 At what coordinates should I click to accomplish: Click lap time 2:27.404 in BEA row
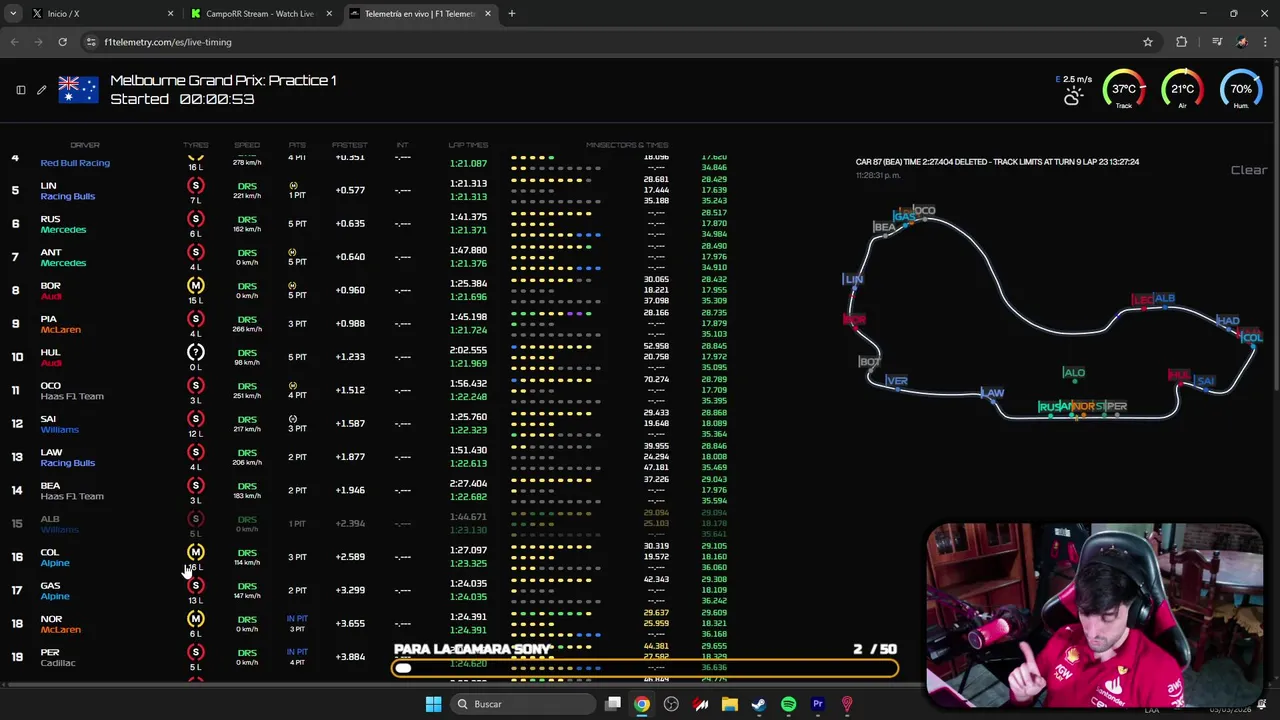coord(468,484)
